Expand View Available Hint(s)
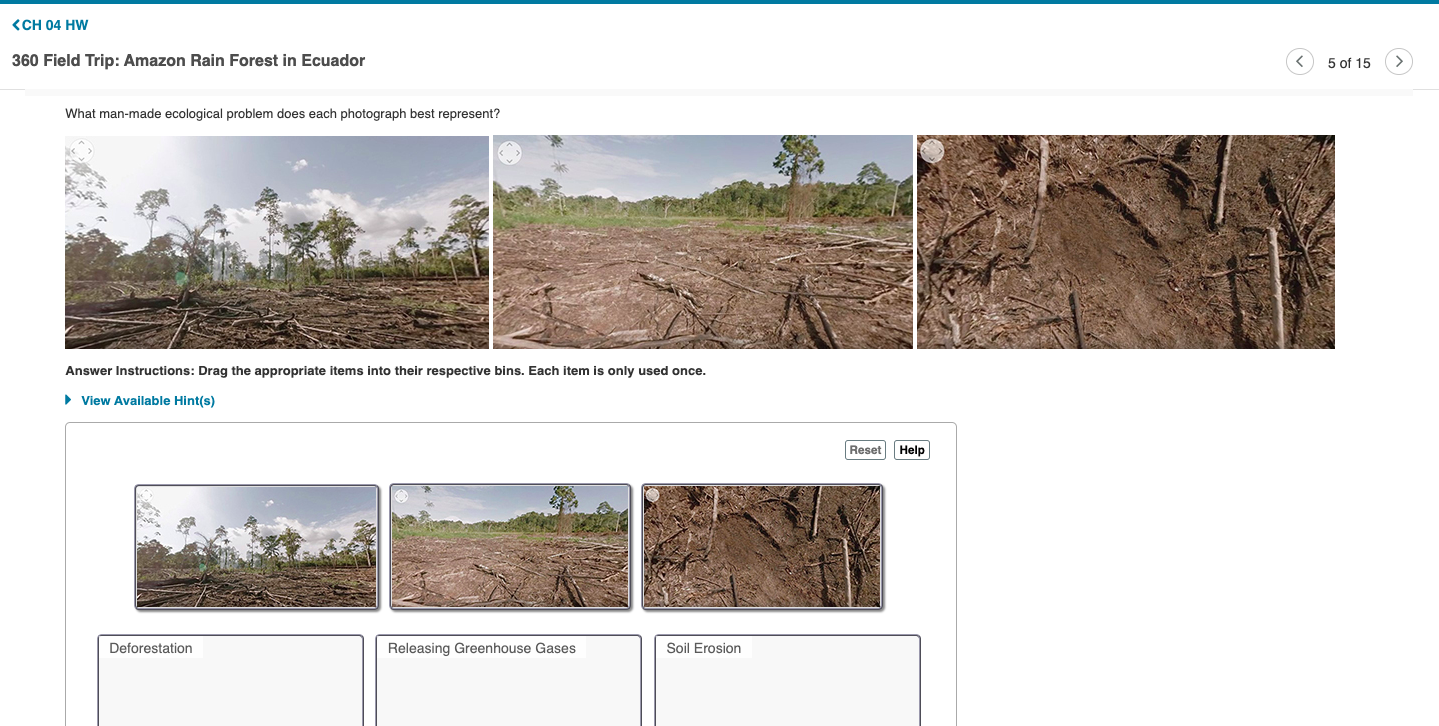 point(148,401)
